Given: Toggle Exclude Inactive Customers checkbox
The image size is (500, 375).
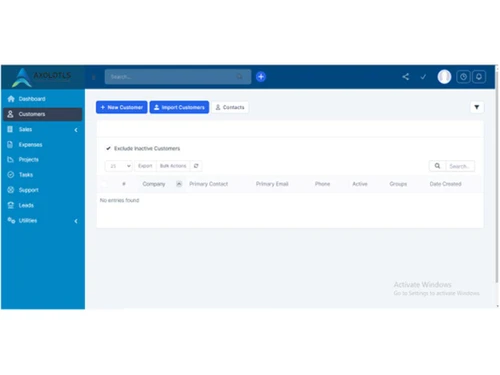Looking at the screenshot, I should pos(108,148).
